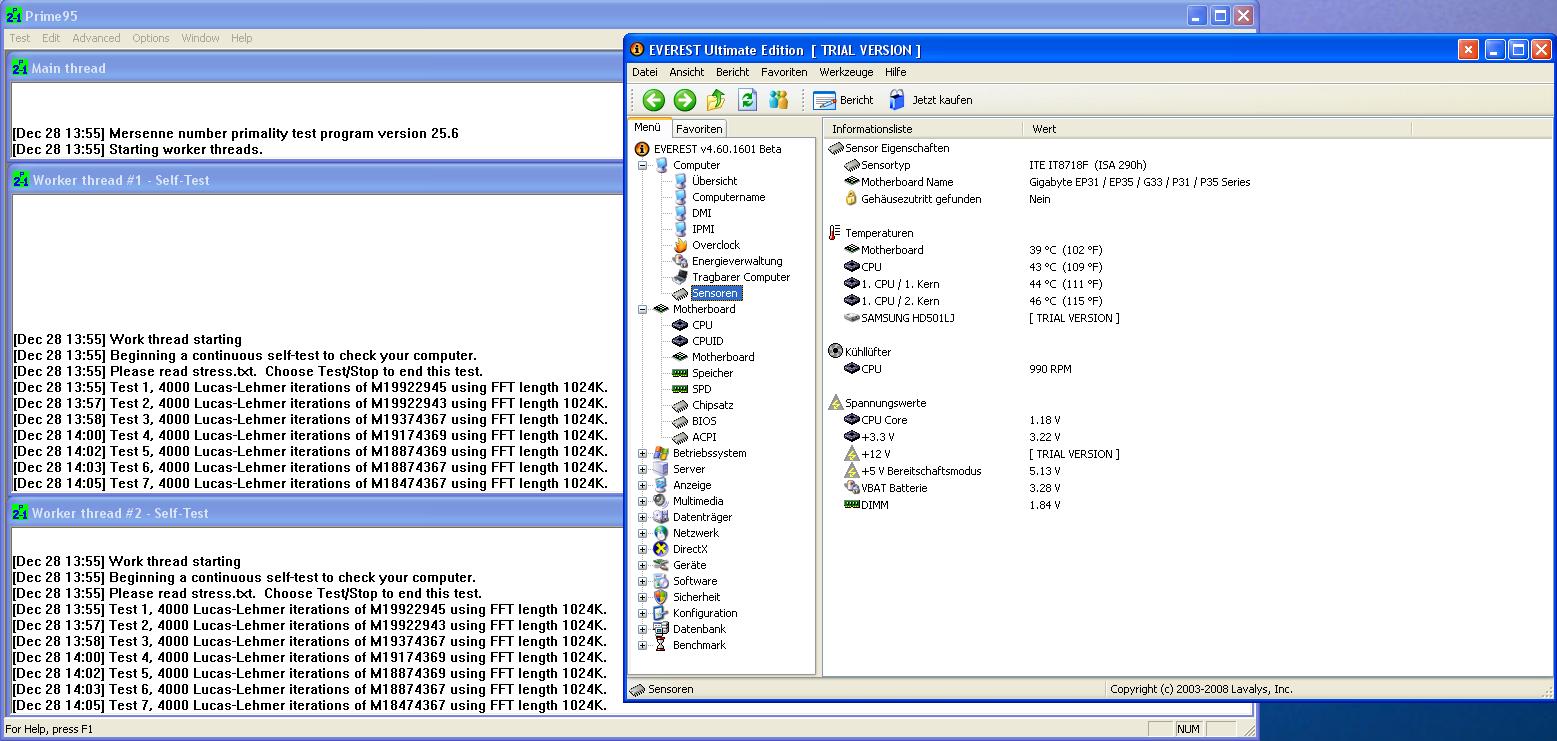Open the Werkzeuge menu in EVEREST
The image size is (1557, 741).
pos(846,72)
